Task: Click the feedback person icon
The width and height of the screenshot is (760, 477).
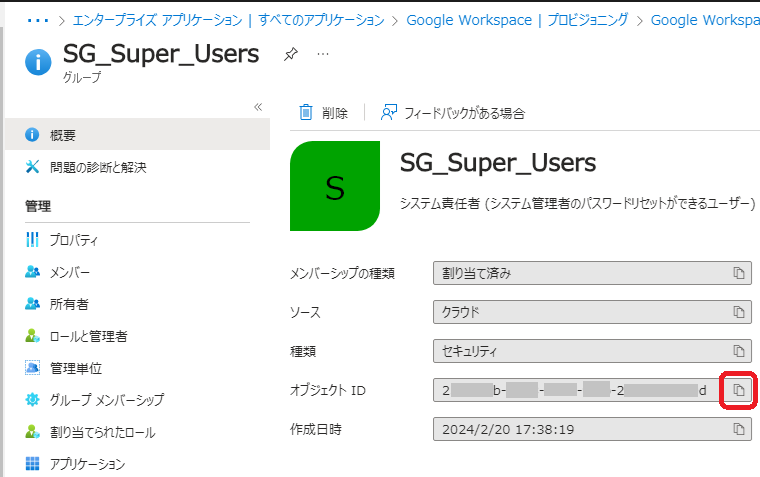Action: [389, 112]
